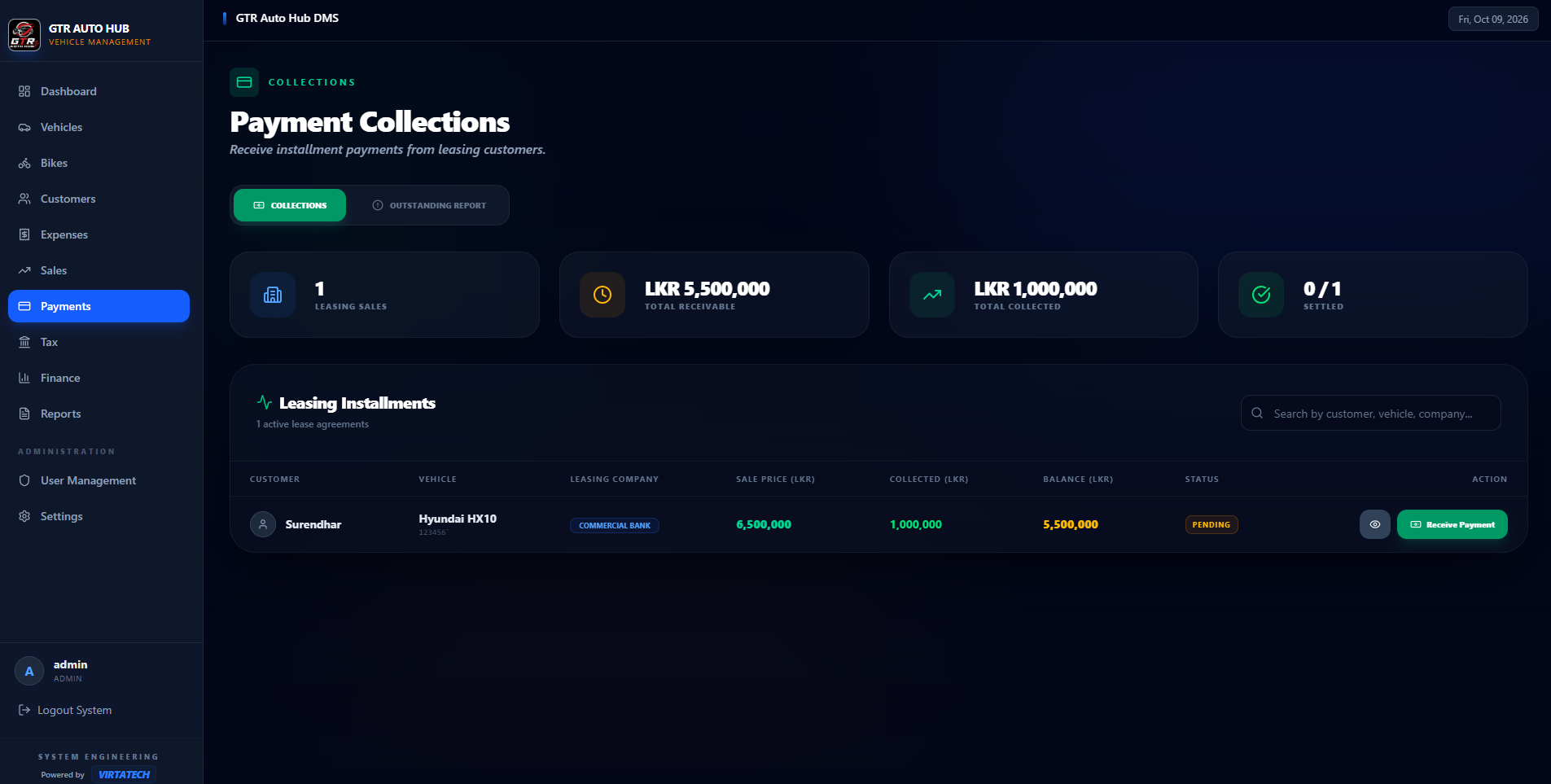The height and width of the screenshot is (784, 1551).
Task: Click Logout System
Action: pos(65,710)
